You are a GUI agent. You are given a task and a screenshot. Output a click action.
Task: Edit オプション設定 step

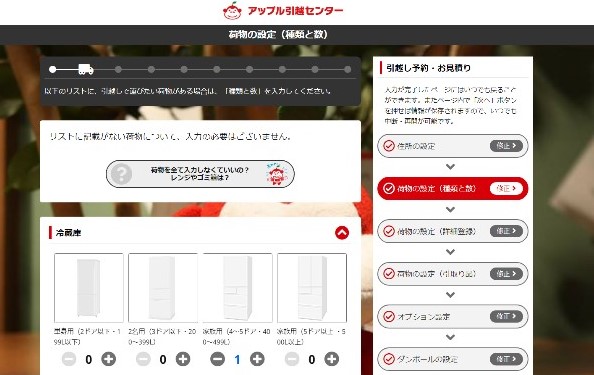[x=506, y=316]
